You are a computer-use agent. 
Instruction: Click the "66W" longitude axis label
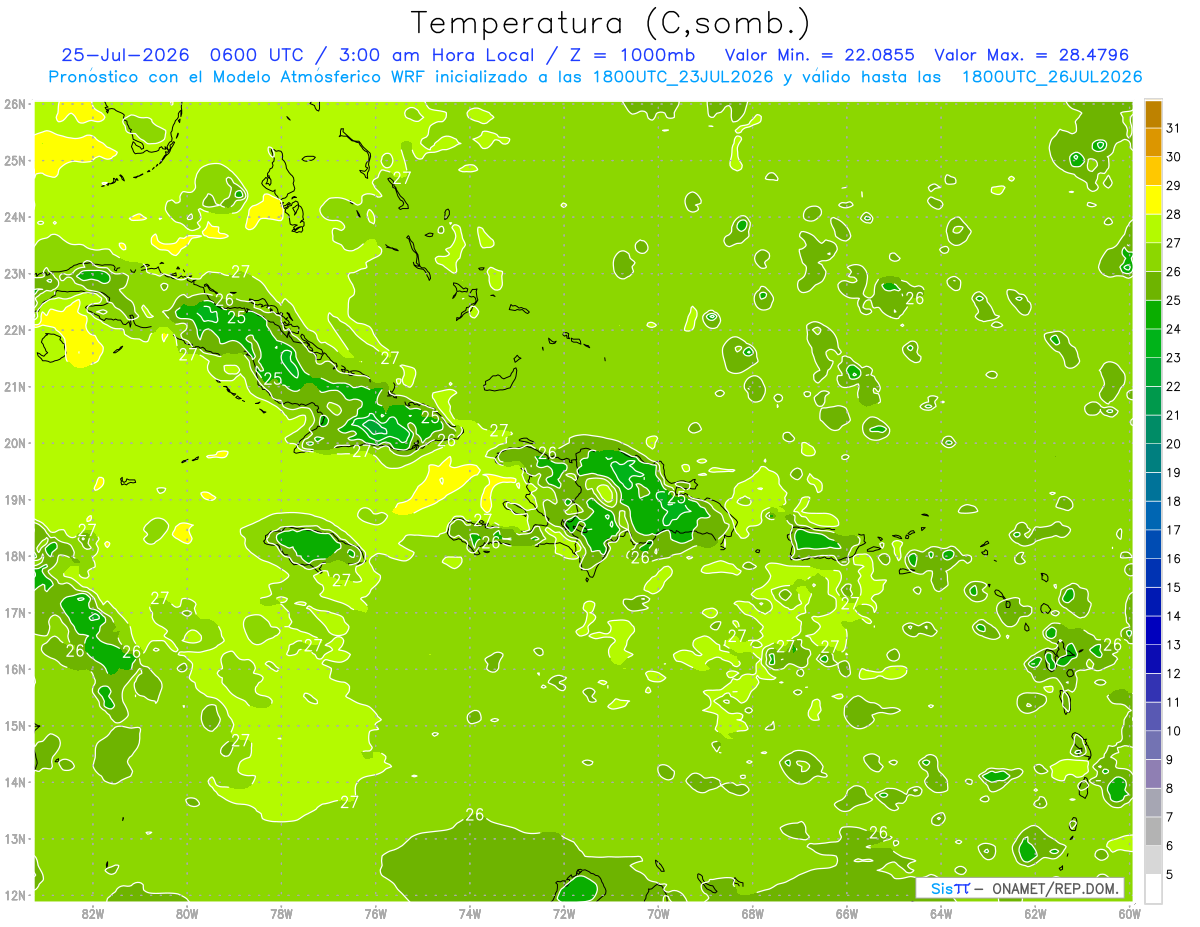(x=847, y=912)
